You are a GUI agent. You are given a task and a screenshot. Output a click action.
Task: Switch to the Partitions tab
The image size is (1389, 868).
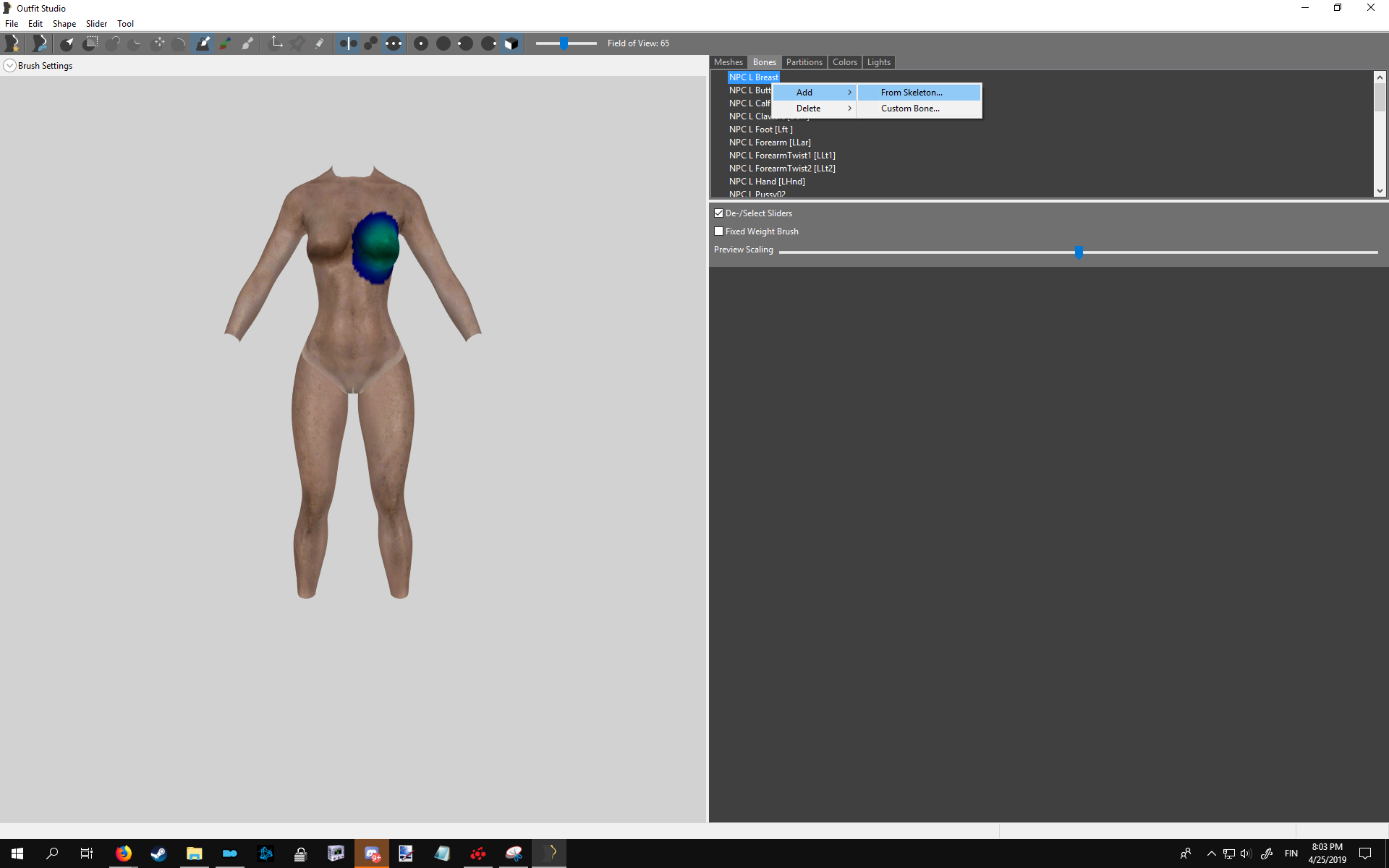click(804, 62)
